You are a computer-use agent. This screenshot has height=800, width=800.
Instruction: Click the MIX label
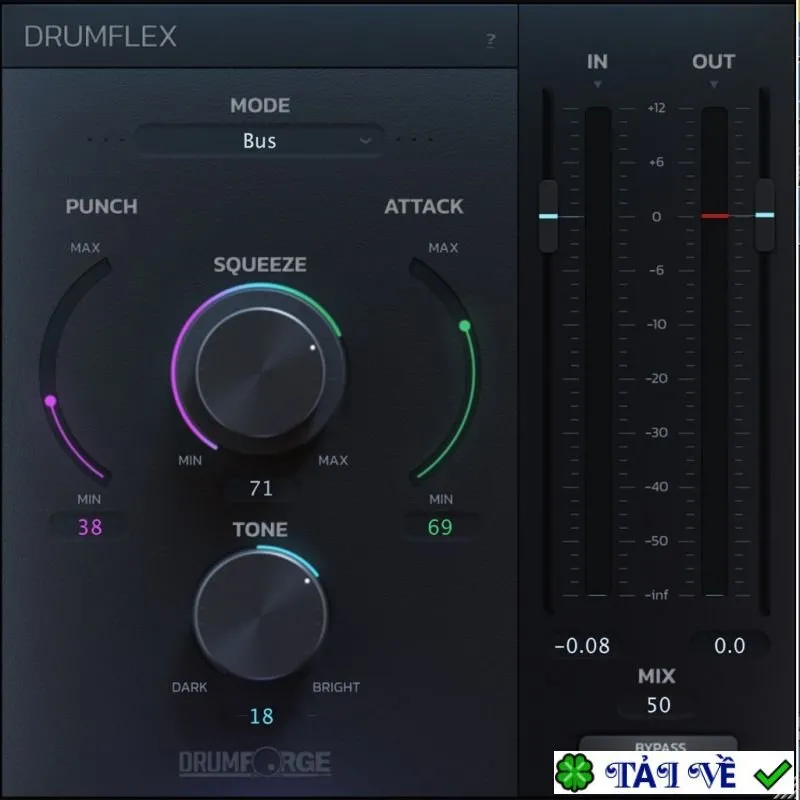(x=657, y=676)
